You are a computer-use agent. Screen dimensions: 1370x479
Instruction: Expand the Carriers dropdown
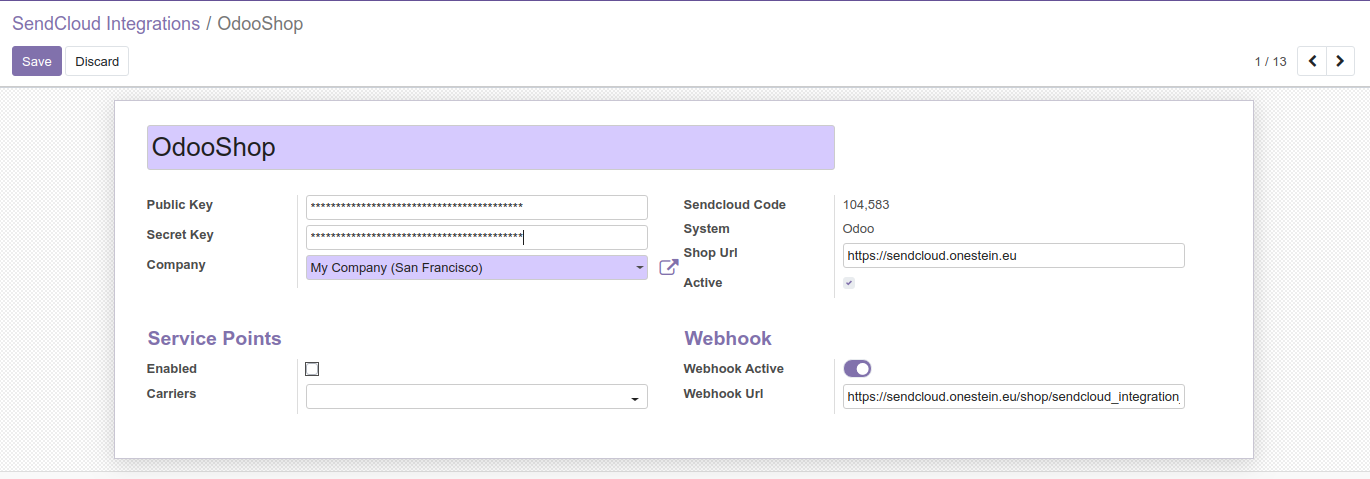pyautogui.click(x=477, y=397)
